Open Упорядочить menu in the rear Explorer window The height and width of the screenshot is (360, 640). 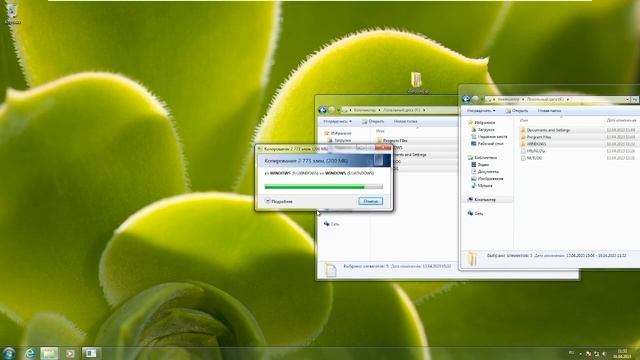click(337, 121)
